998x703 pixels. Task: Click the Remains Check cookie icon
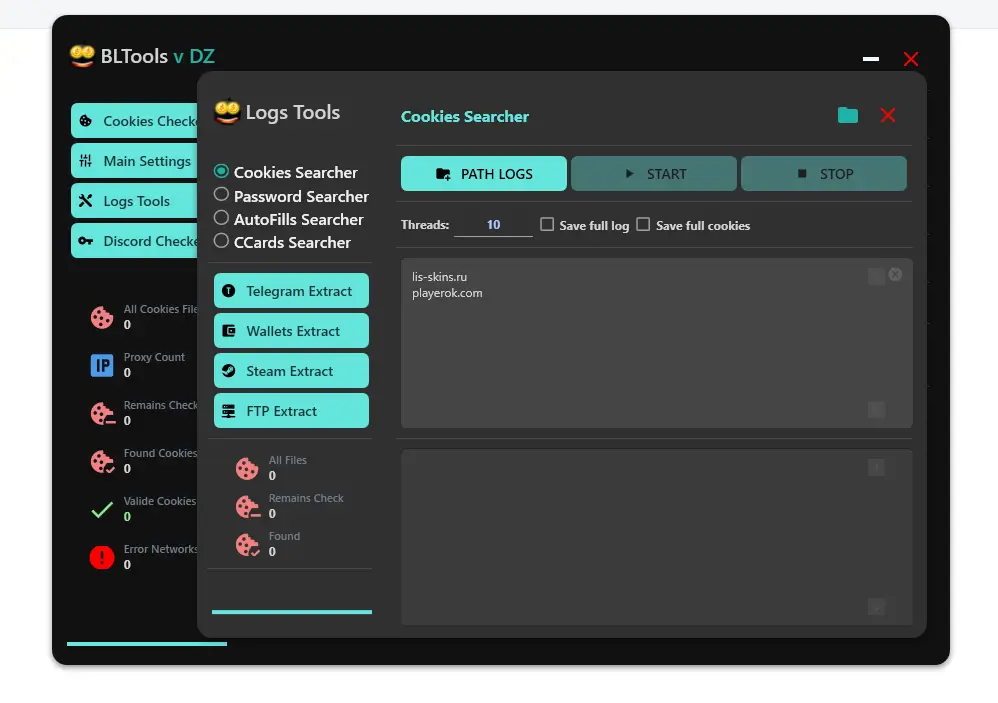(x=101, y=413)
